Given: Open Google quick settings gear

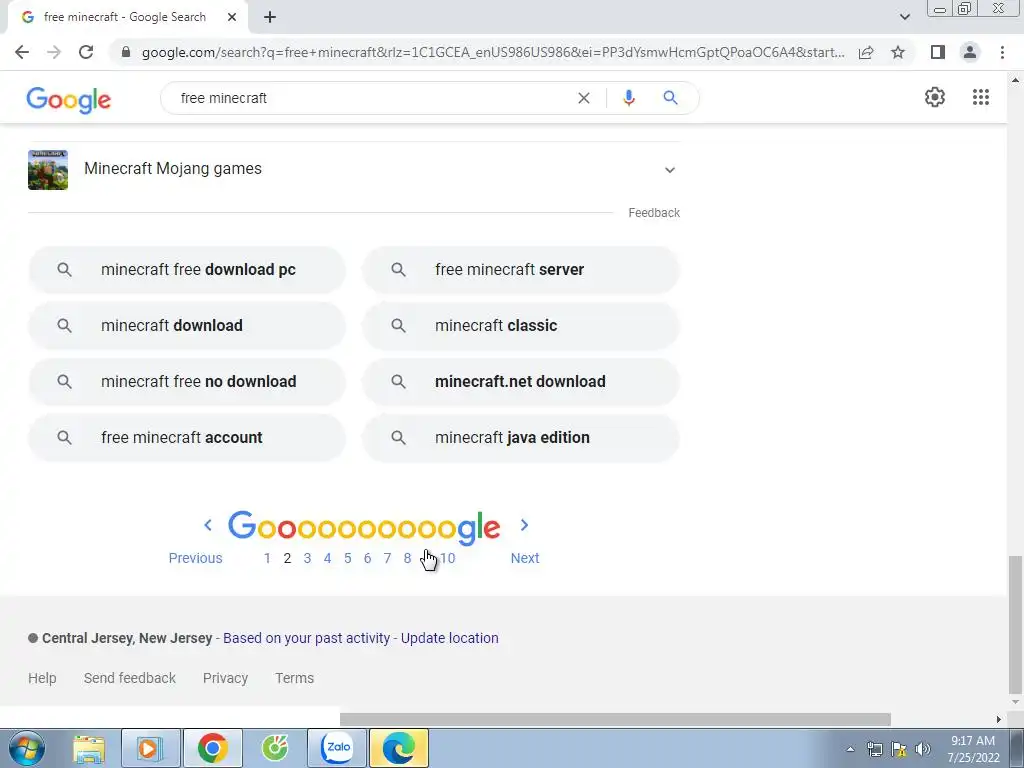Looking at the screenshot, I should tap(935, 97).
